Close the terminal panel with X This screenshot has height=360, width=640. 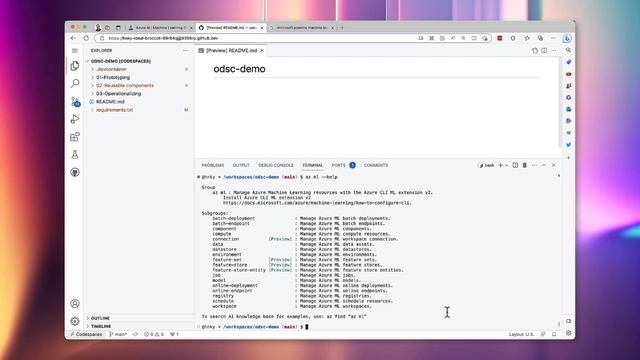(554, 165)
